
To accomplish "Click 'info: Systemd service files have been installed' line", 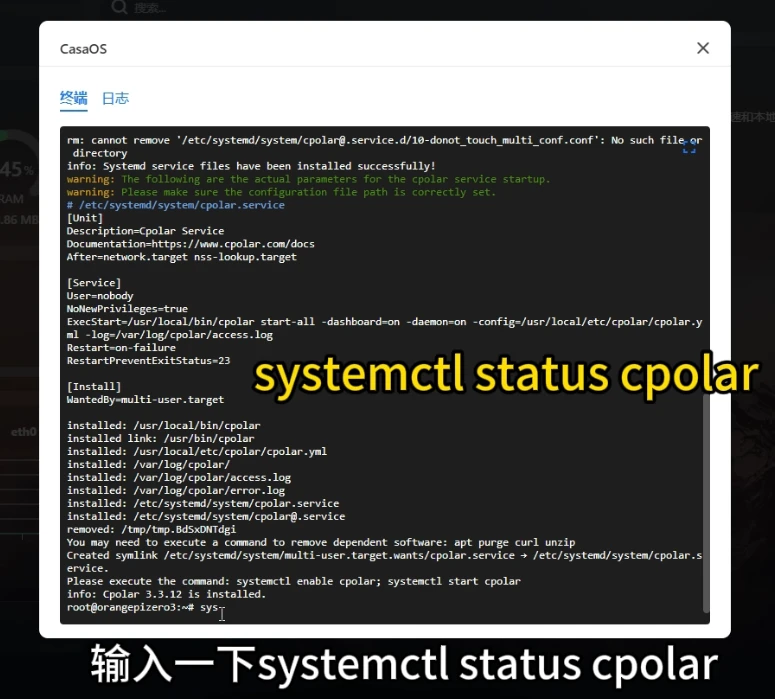I will pos(251,166).
